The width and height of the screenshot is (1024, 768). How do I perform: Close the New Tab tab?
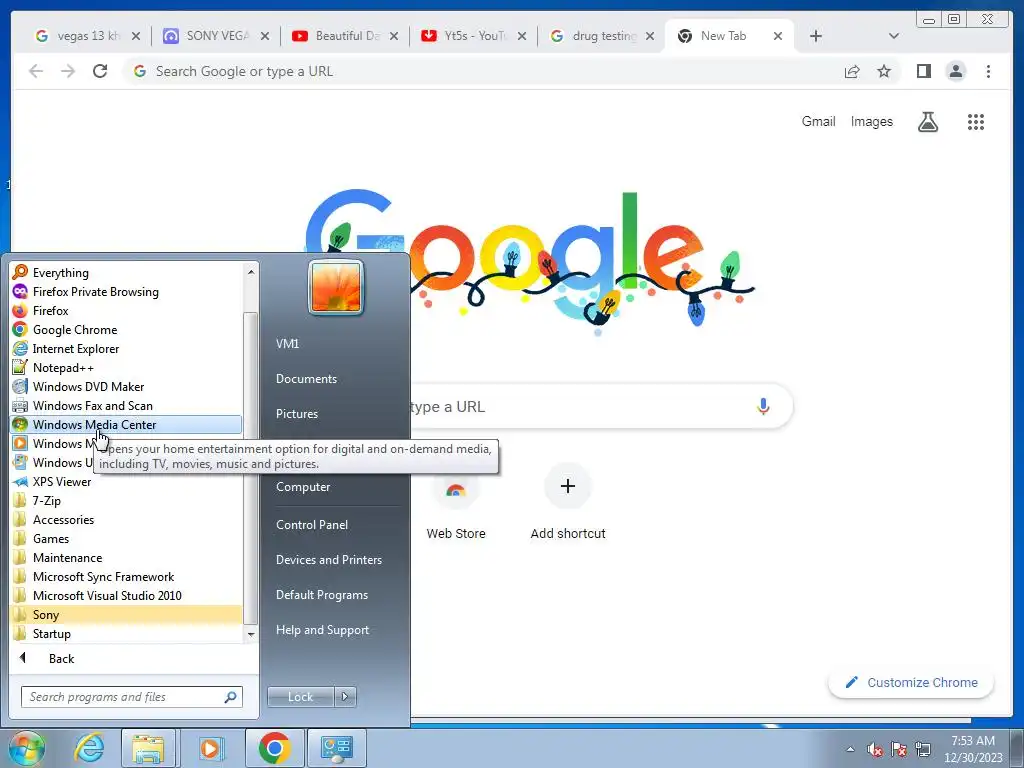pyautogui.click(x=778, y=36)
